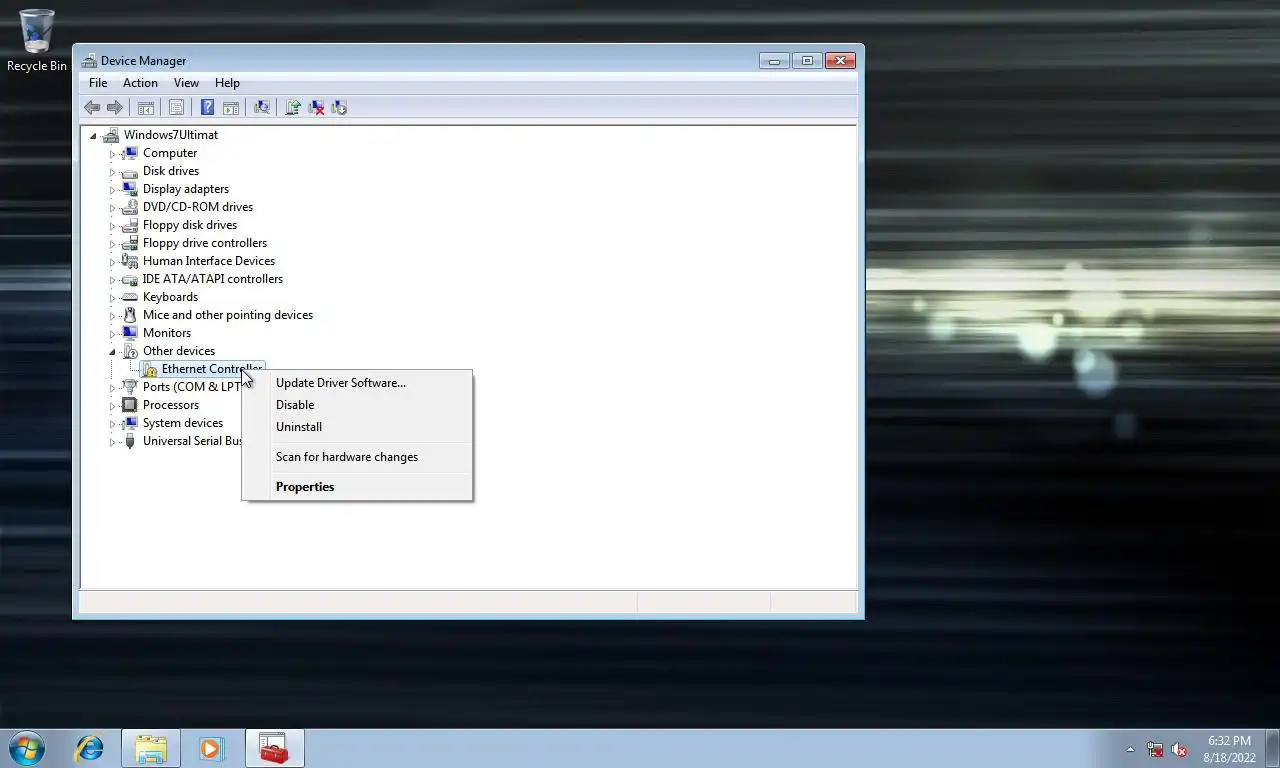Open the View menu
This screenshot has height=768, width=1280.
186,83
